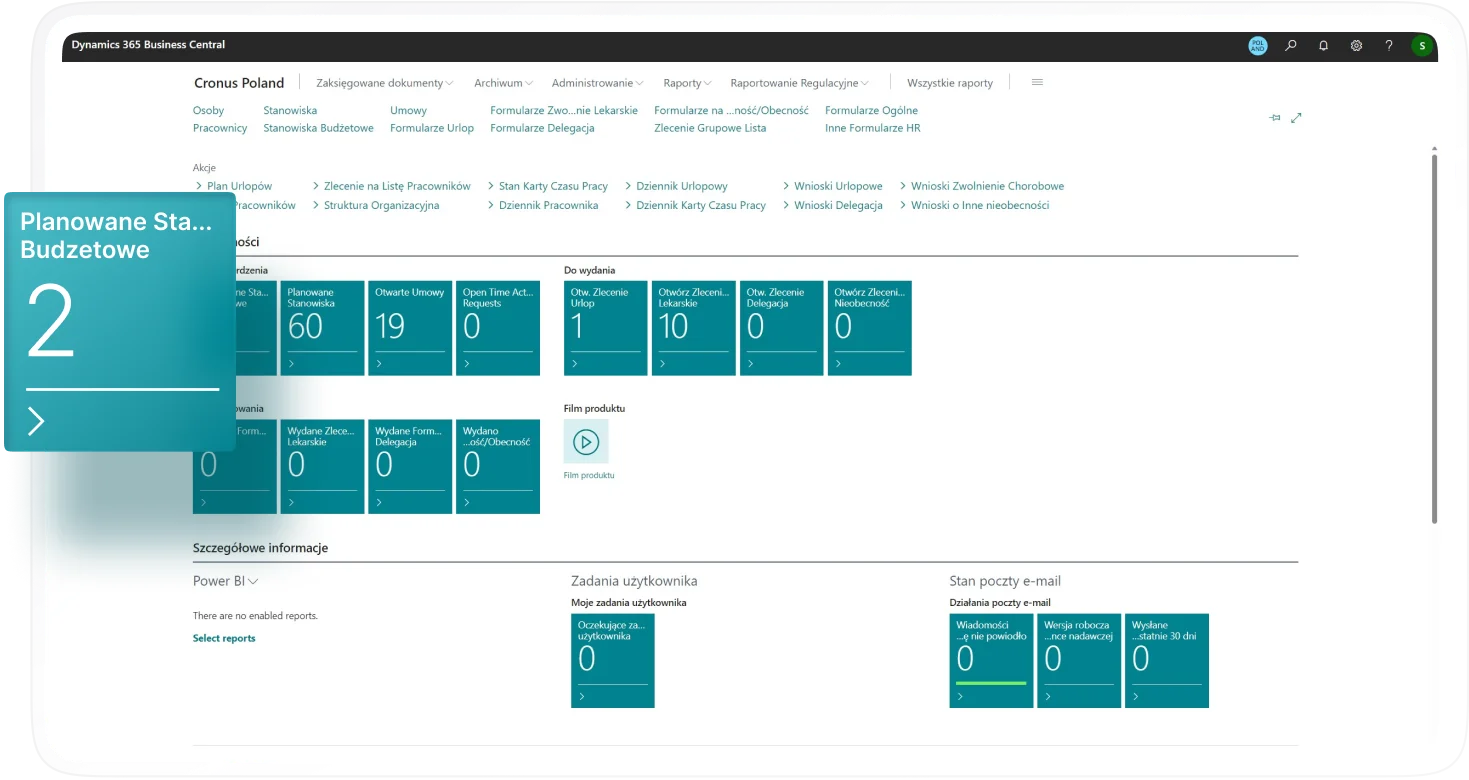The height and width of the screenshot is (780, 1469).
Task: Click the Select reports link
Action: click(224, 638)
